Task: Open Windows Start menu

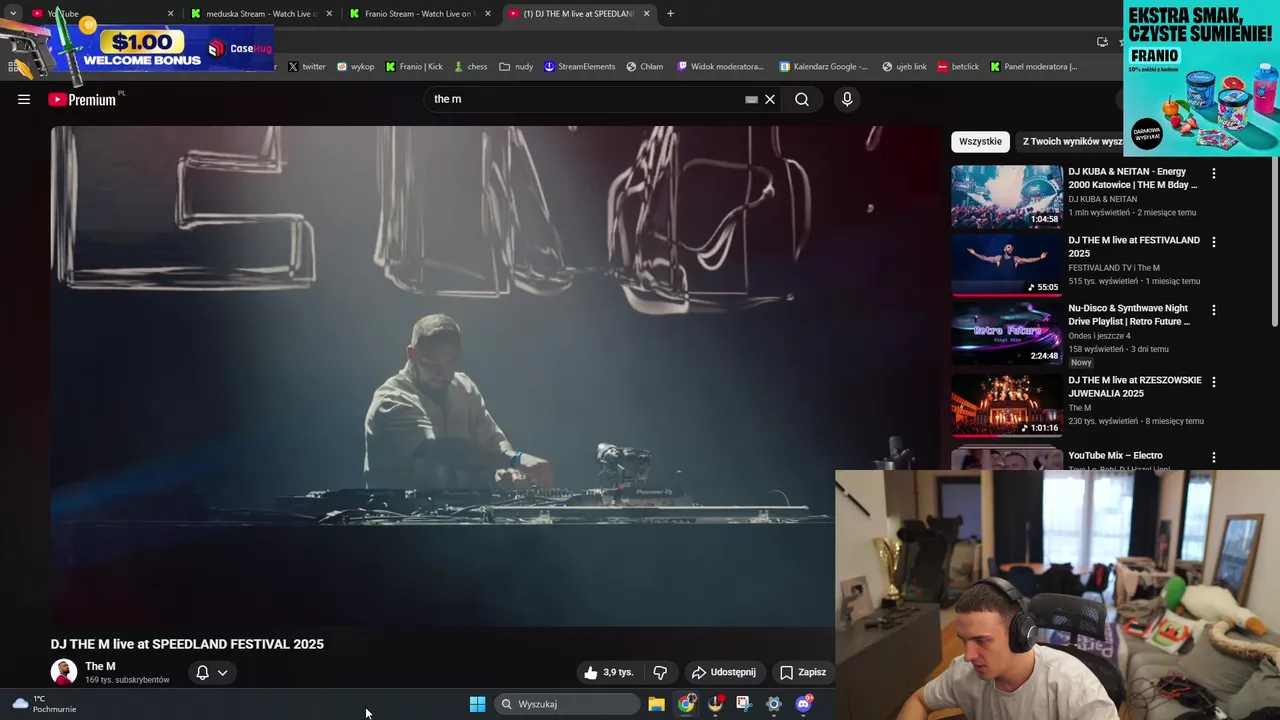Action: 478,704
